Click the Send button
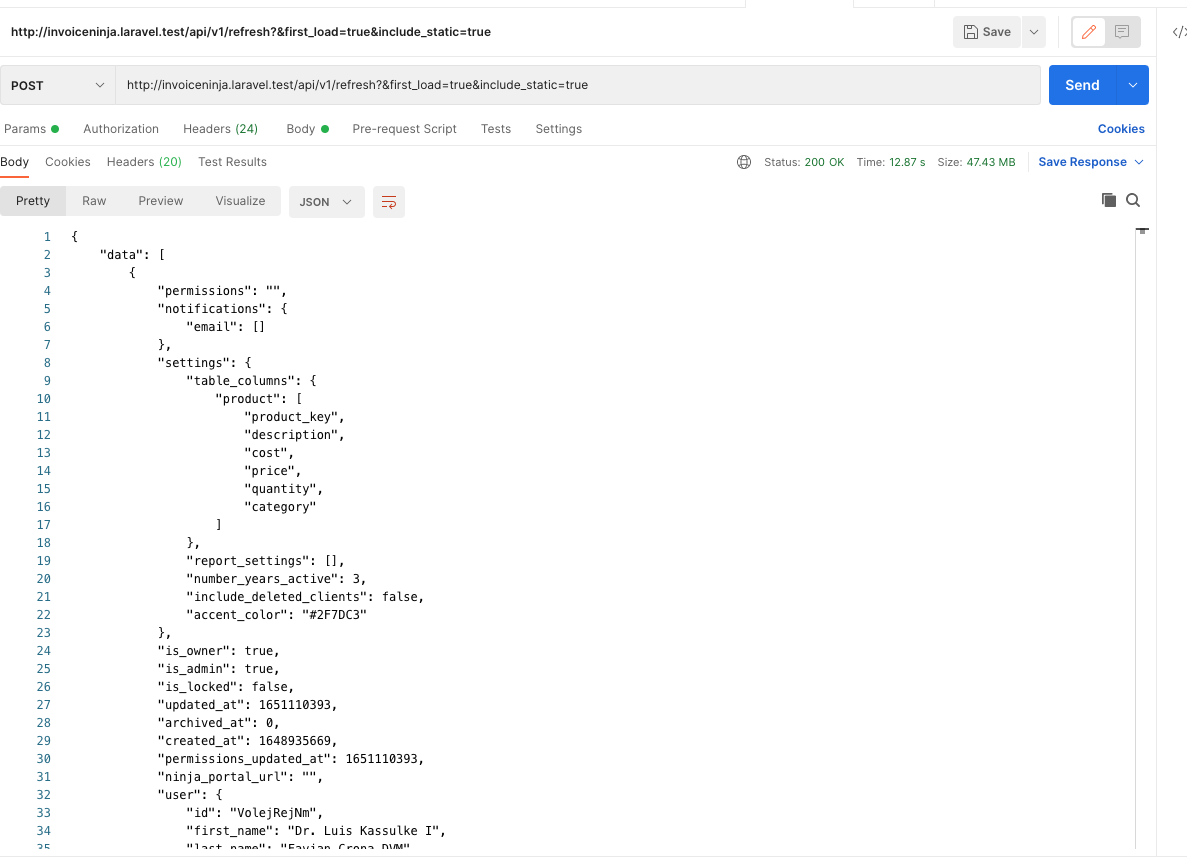Viewport: 1187px width, 862px height. point(1082,85)
